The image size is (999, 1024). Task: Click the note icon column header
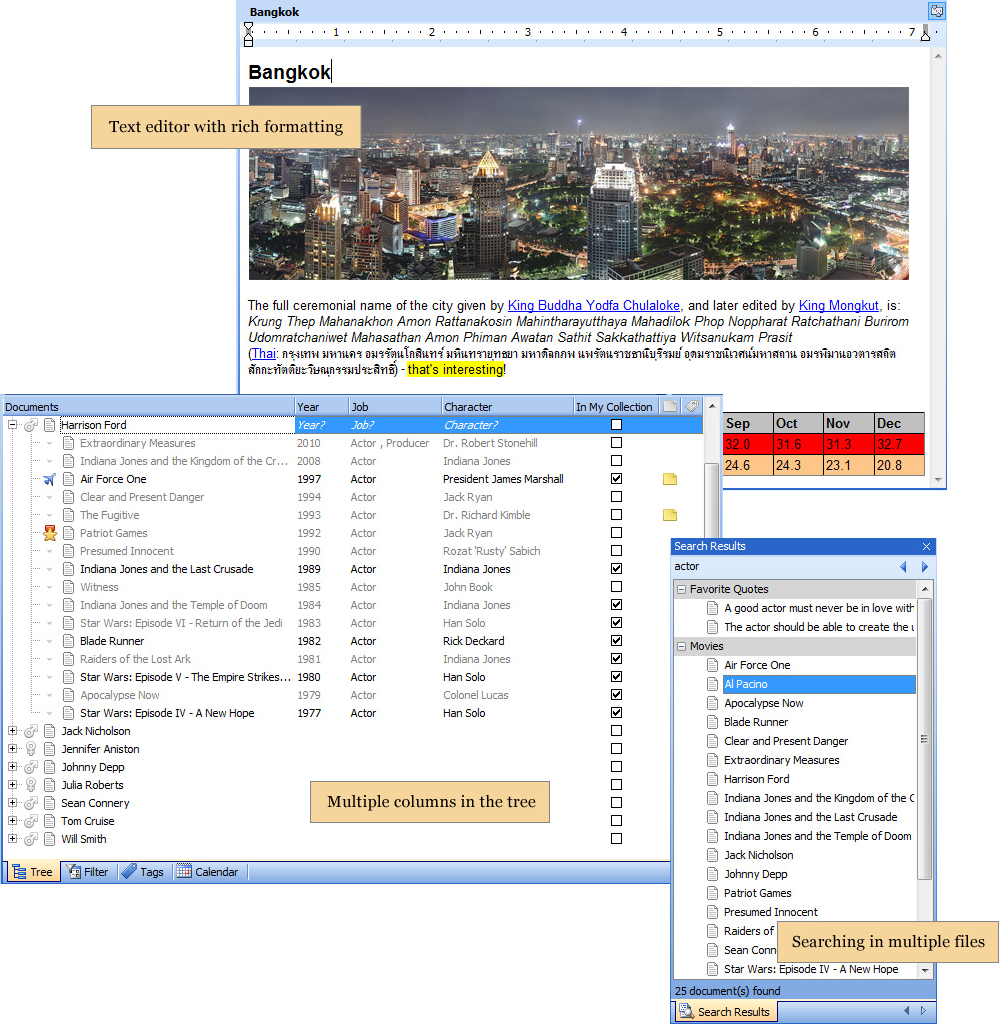tap(670, 406)
